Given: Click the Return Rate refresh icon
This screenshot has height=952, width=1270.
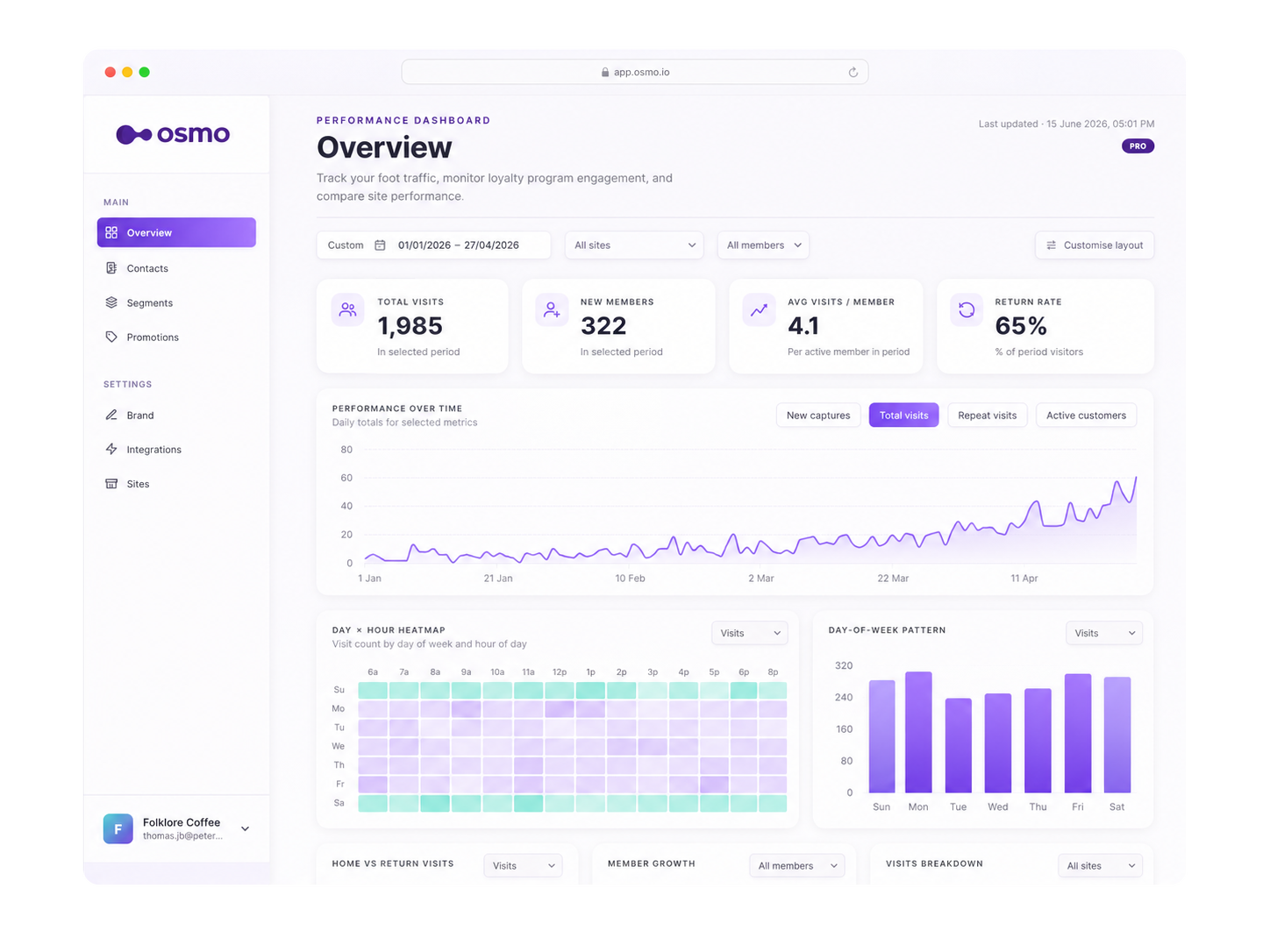Looking at the screenshot, I should pyautogui.click(x=967, y=309).
